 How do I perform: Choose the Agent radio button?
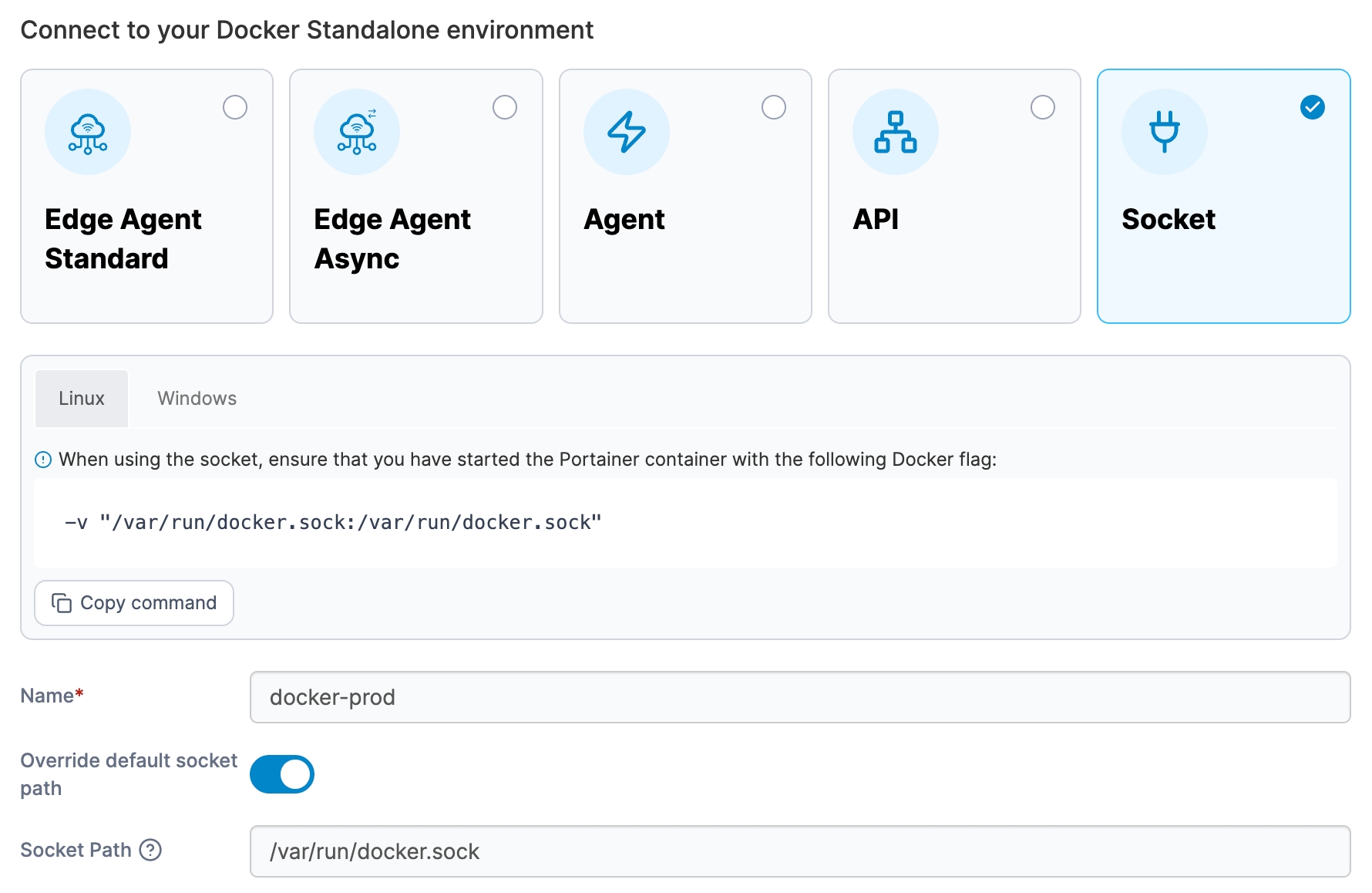coord(774,107)
